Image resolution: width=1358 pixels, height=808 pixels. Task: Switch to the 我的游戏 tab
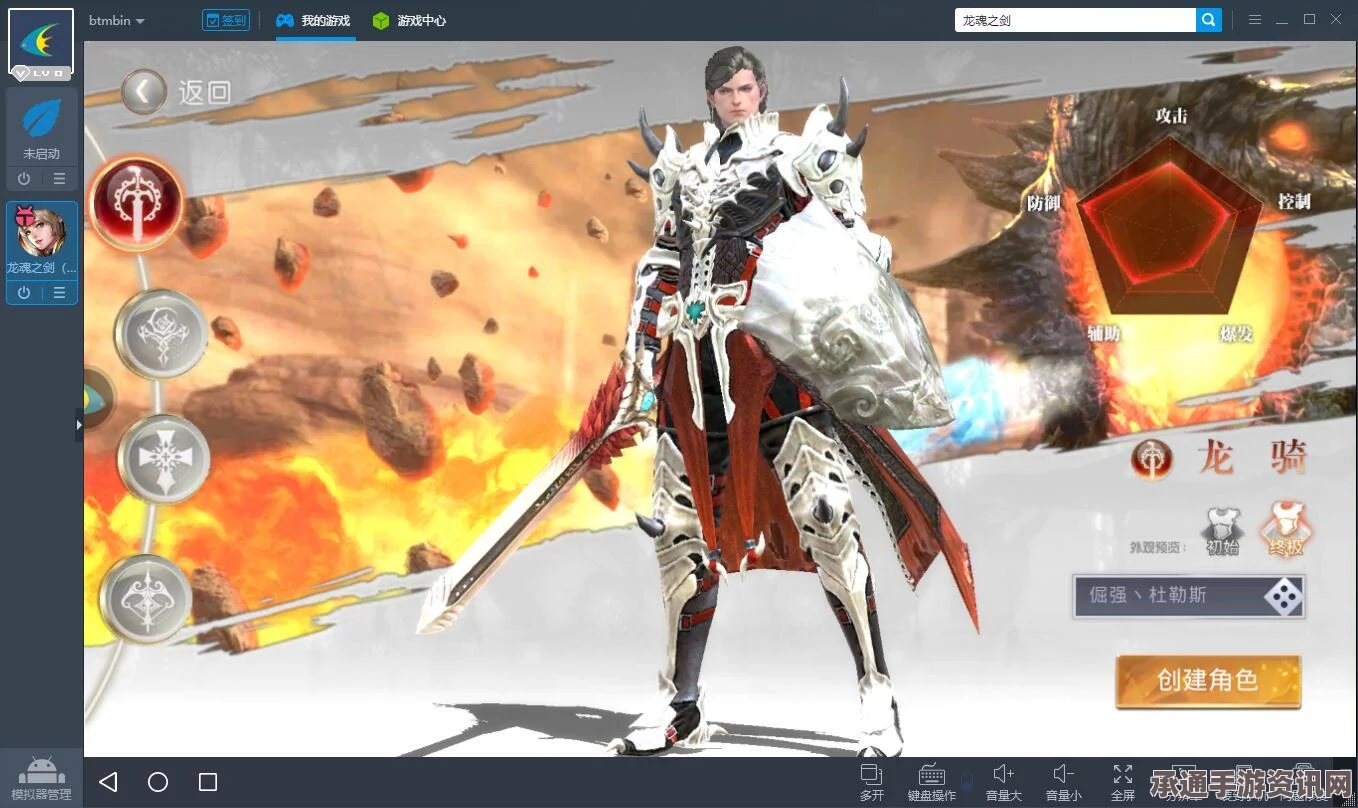click(x=314, y=20)
